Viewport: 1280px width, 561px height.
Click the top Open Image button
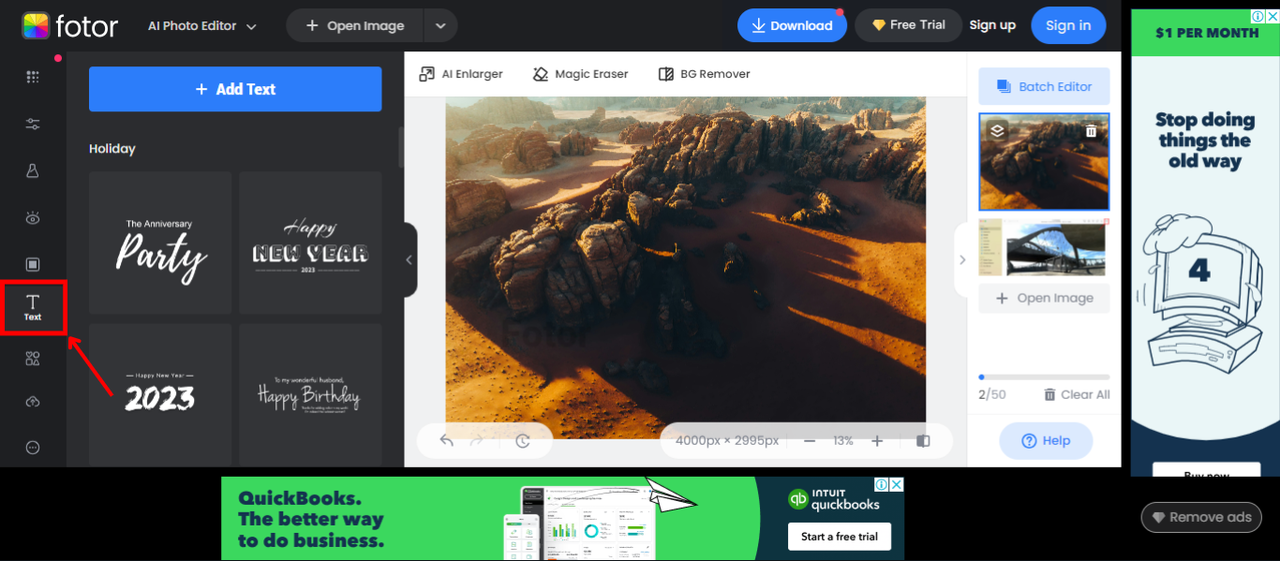[x=355, y=26]
